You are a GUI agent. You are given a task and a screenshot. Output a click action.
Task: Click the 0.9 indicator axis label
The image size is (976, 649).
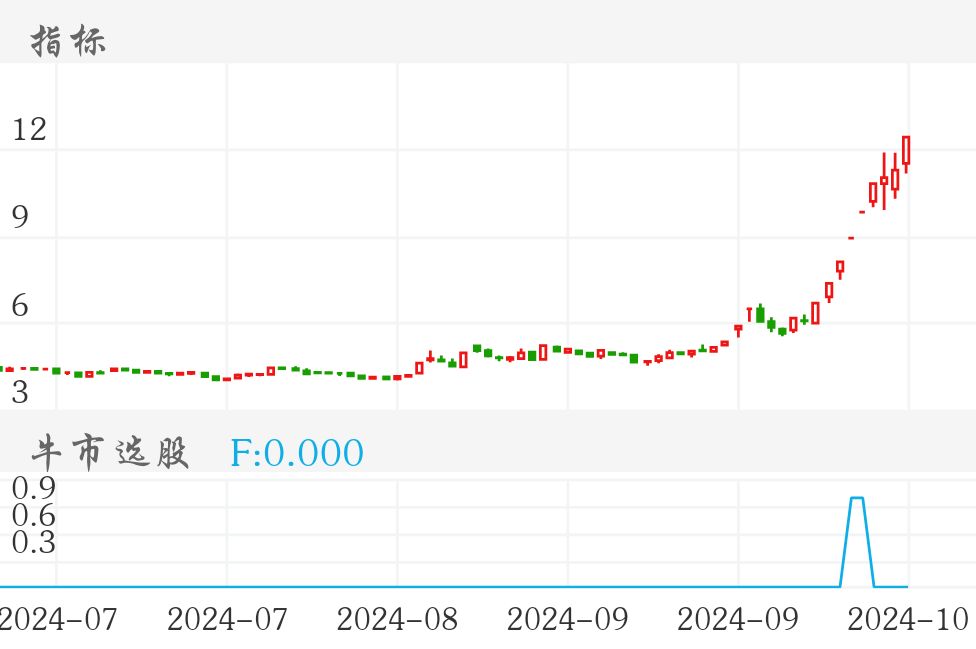[33, 488]
